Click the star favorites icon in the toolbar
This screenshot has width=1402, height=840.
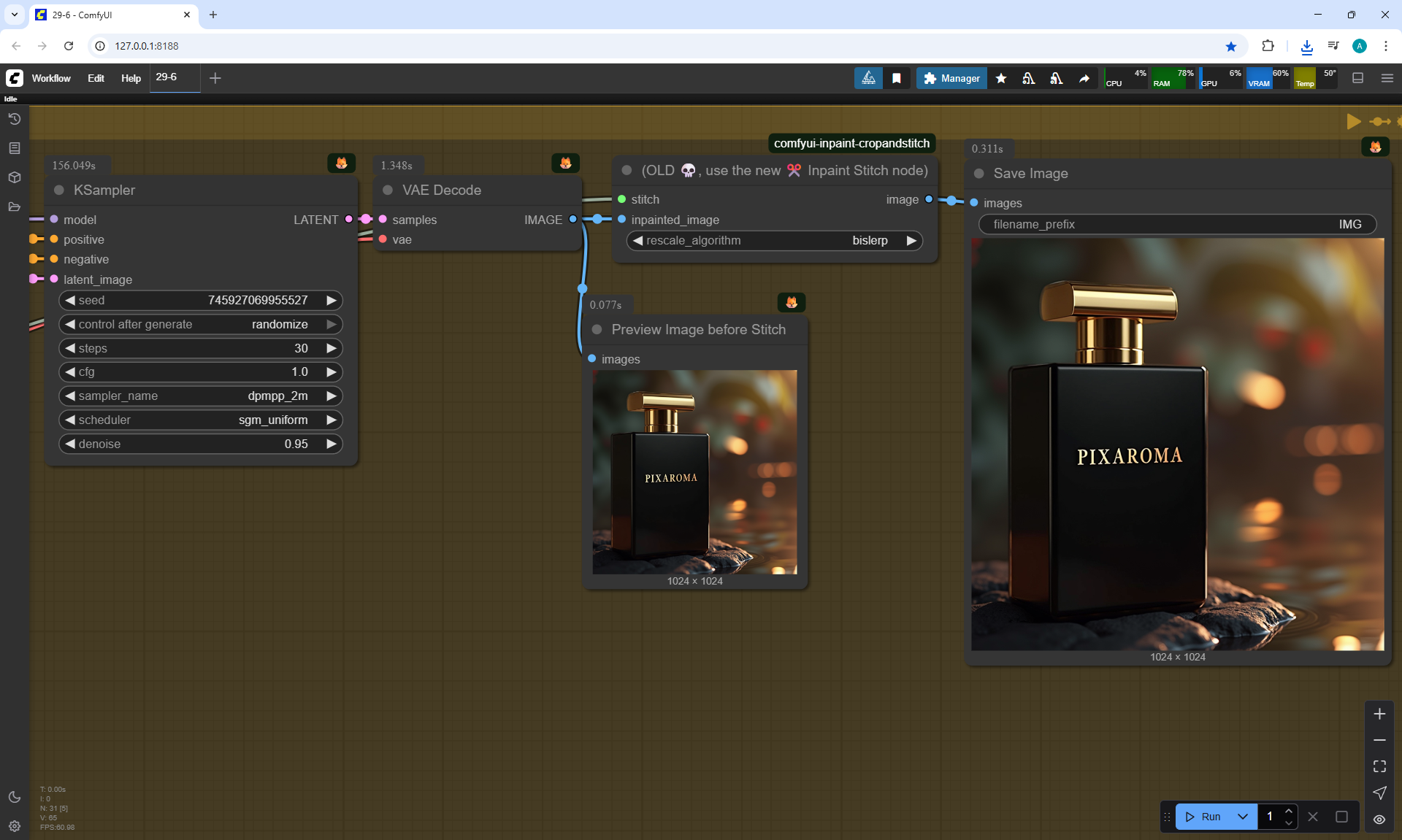1001,78
